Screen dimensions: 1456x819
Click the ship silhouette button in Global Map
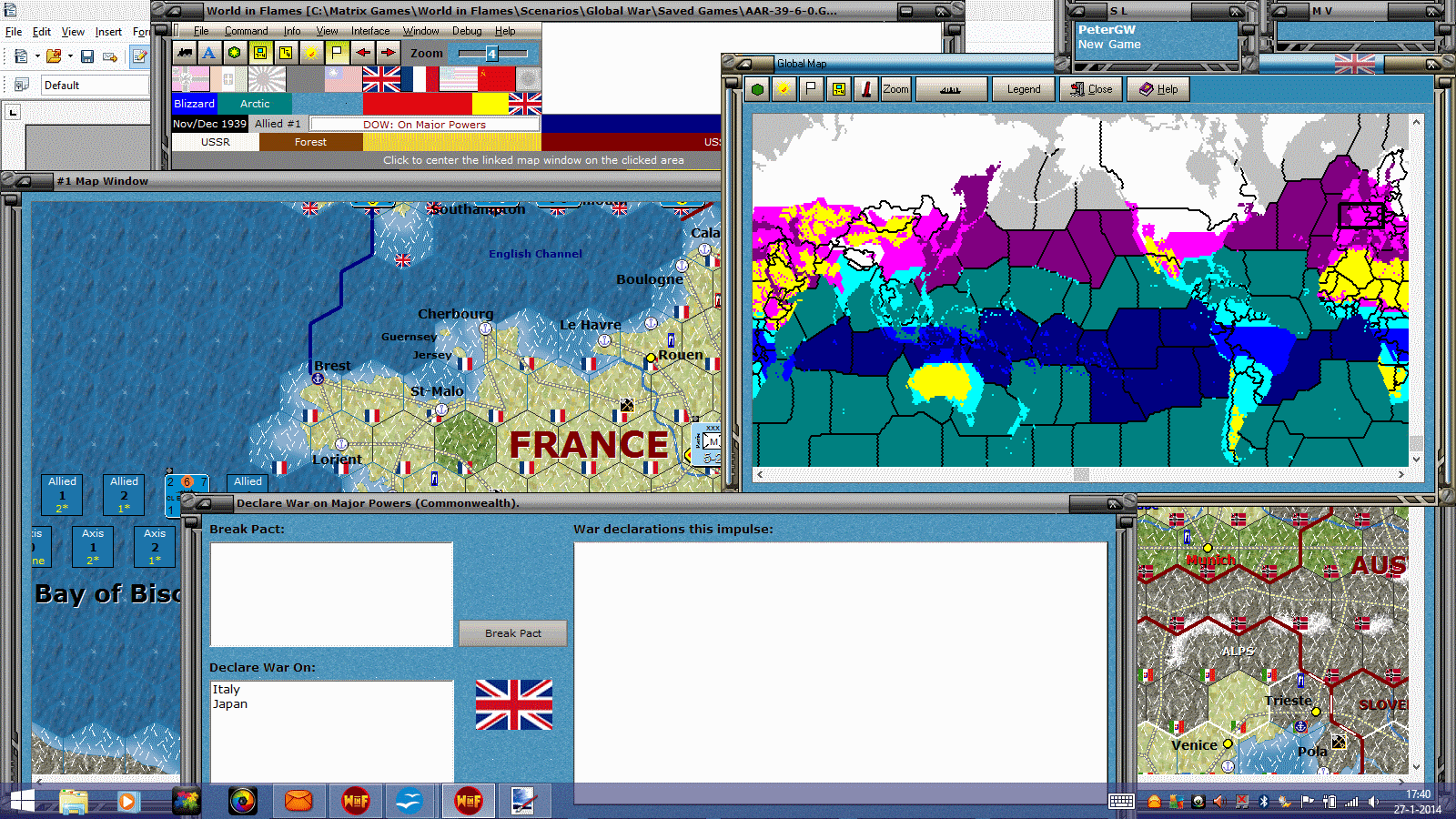[x=951, y=89]
